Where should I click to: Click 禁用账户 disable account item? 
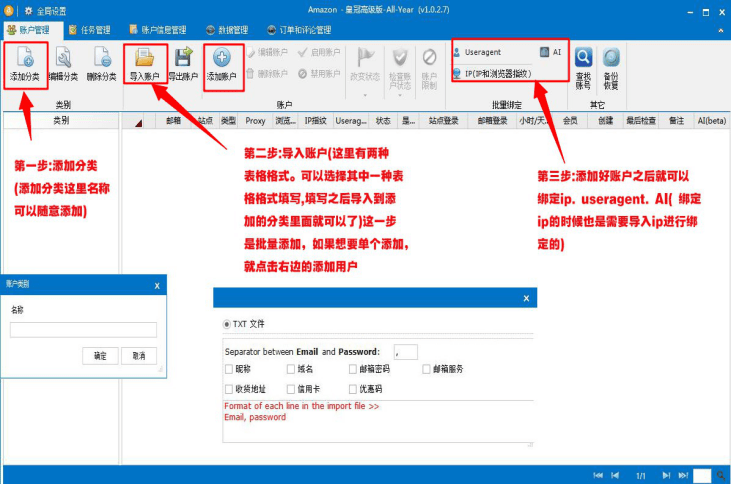[x=319, y=73]
